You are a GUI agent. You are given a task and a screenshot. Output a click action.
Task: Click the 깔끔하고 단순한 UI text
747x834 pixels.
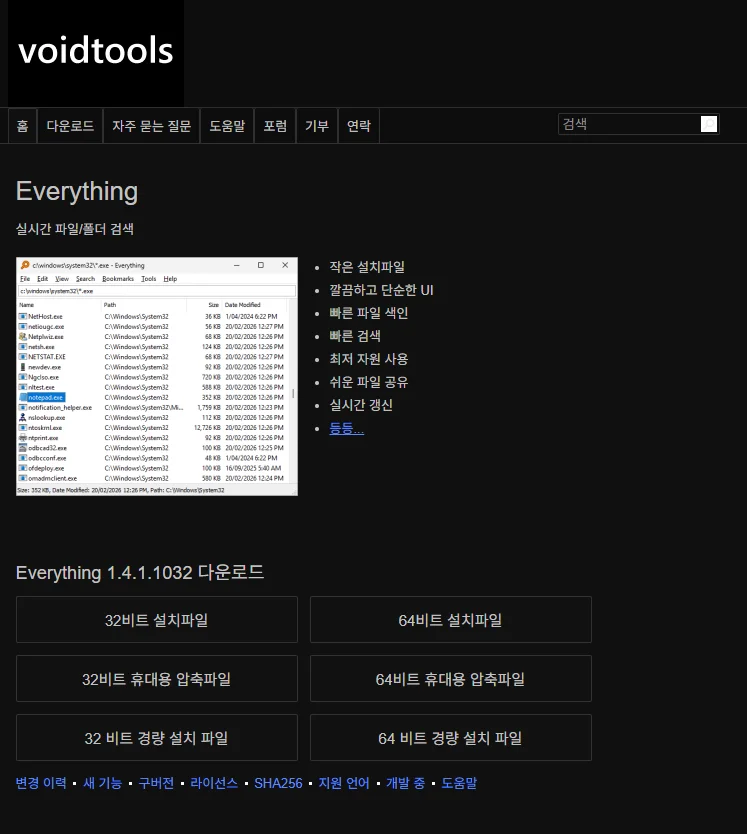tap(381, 290)
